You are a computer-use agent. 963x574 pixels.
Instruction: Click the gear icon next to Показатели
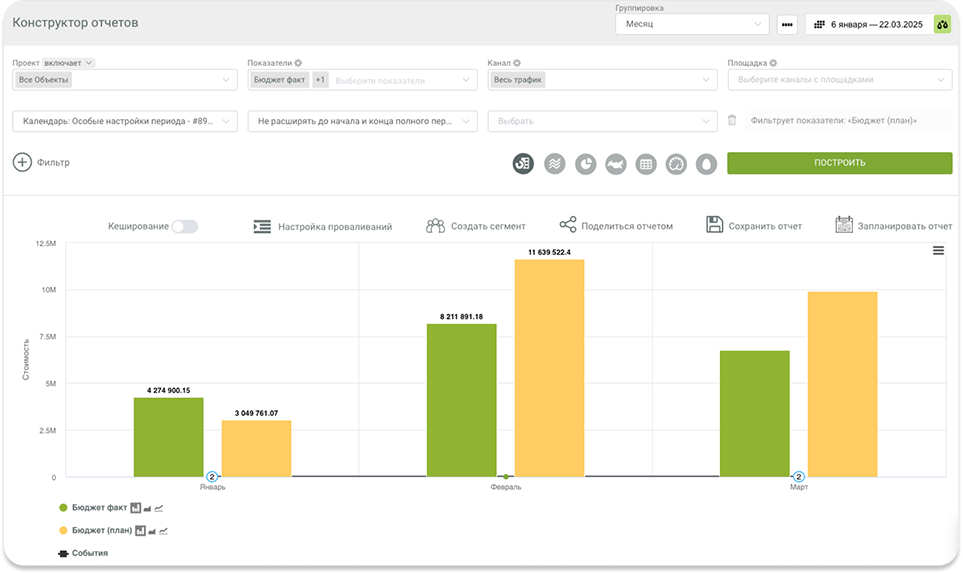coord(298,63)
